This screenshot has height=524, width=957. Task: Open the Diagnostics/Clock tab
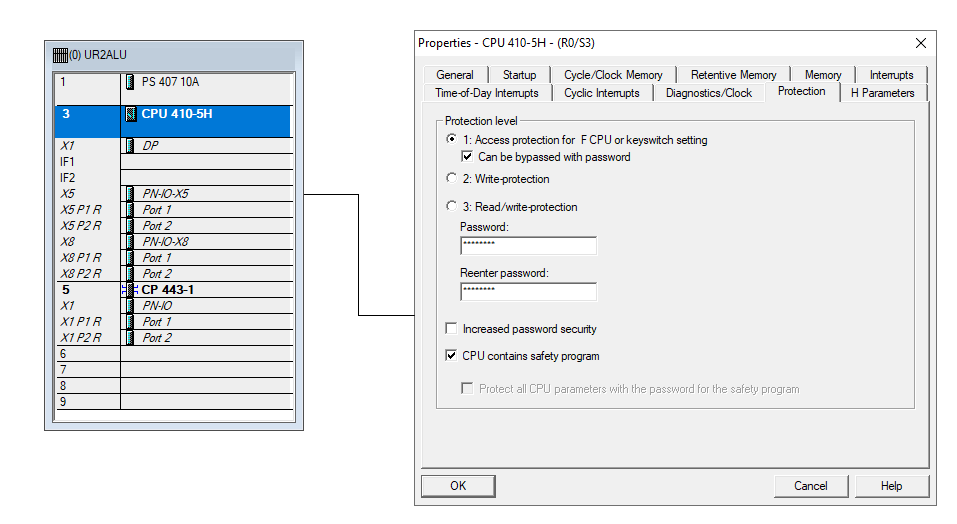point(709,93)
